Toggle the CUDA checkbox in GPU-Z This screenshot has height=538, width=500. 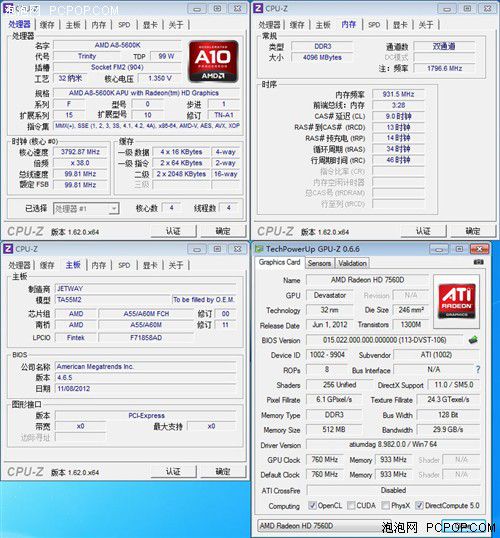click(x=351, y=505)
